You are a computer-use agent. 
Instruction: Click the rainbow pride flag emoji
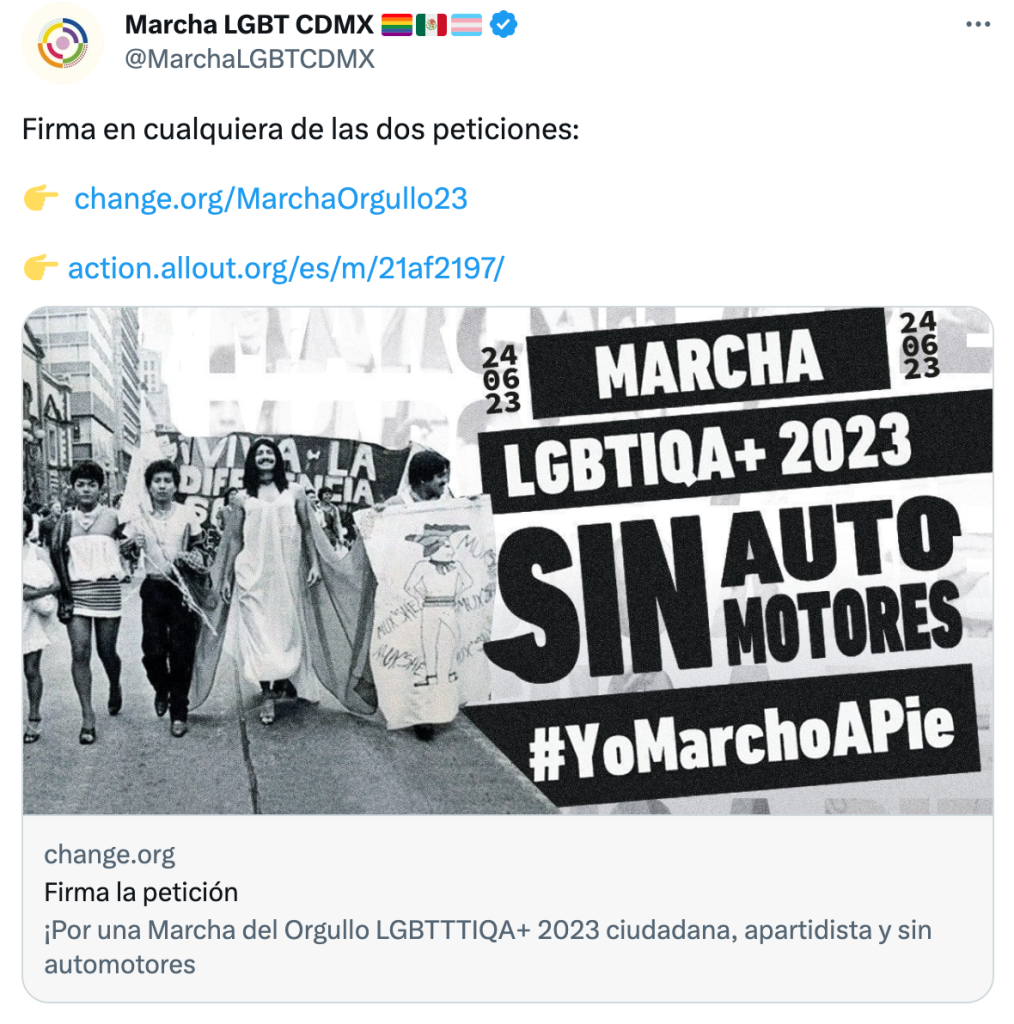(x=396, y=25)
